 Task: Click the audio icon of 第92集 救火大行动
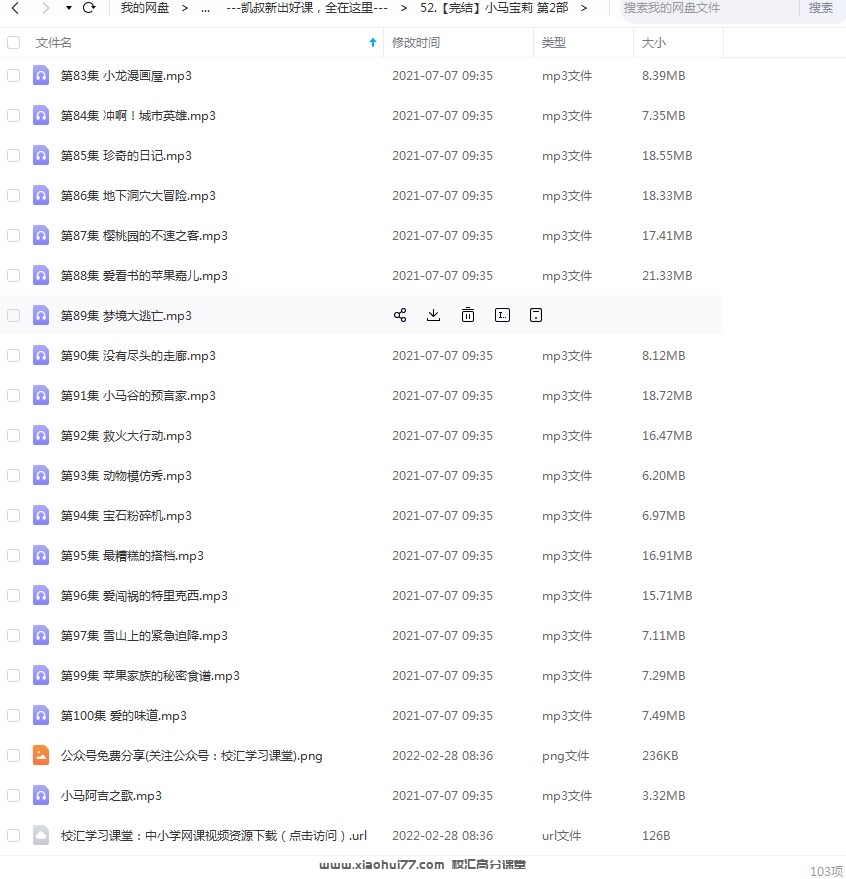(41, 436)
